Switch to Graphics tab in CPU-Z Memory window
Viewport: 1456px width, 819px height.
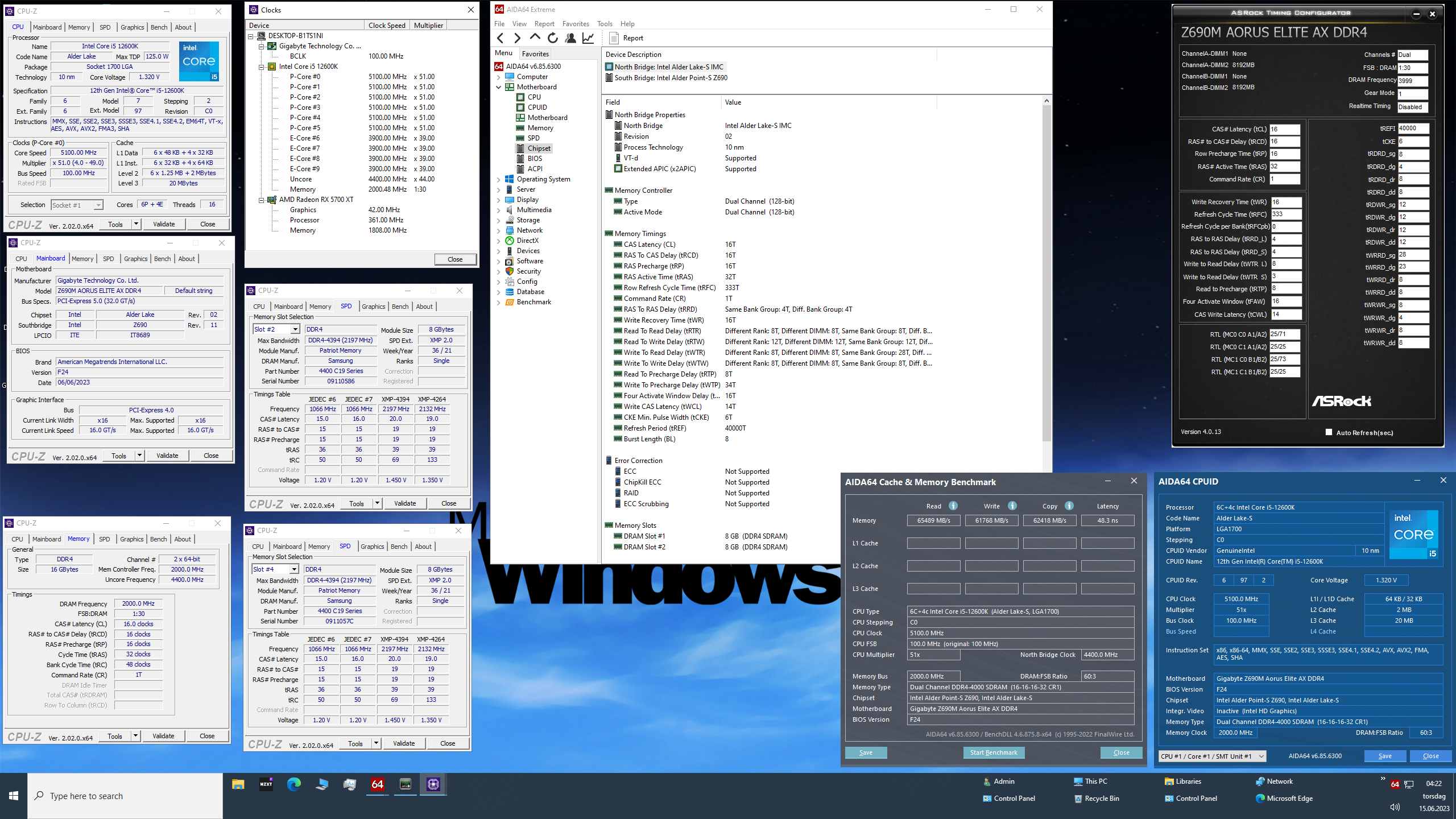pos(132,539)
